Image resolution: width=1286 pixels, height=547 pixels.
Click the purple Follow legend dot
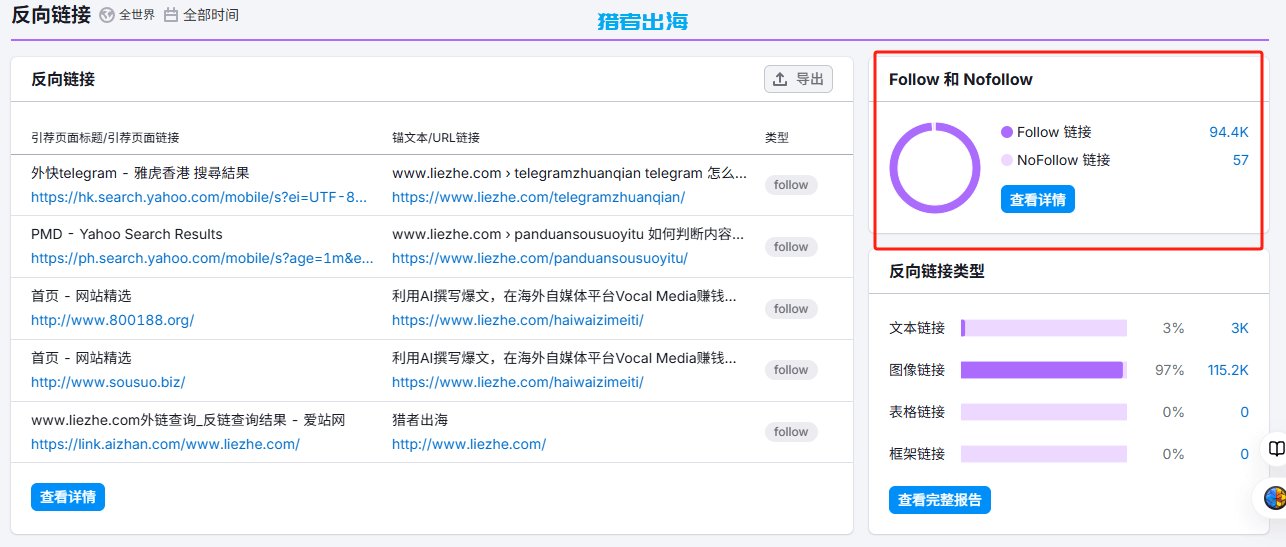click(x=1006, y=132)
